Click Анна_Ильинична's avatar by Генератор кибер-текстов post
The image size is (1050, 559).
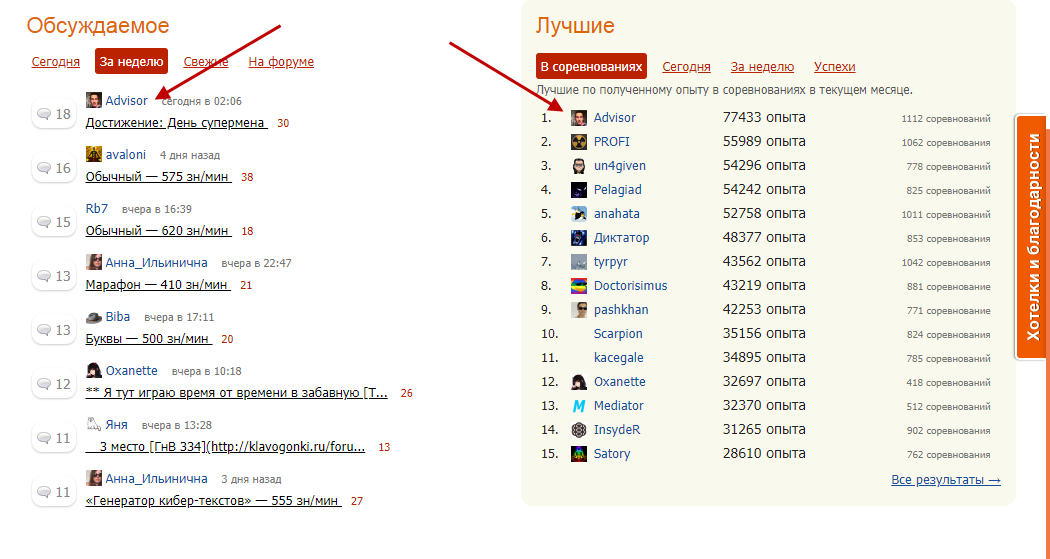pyautogui.click(x=94, y=479)
